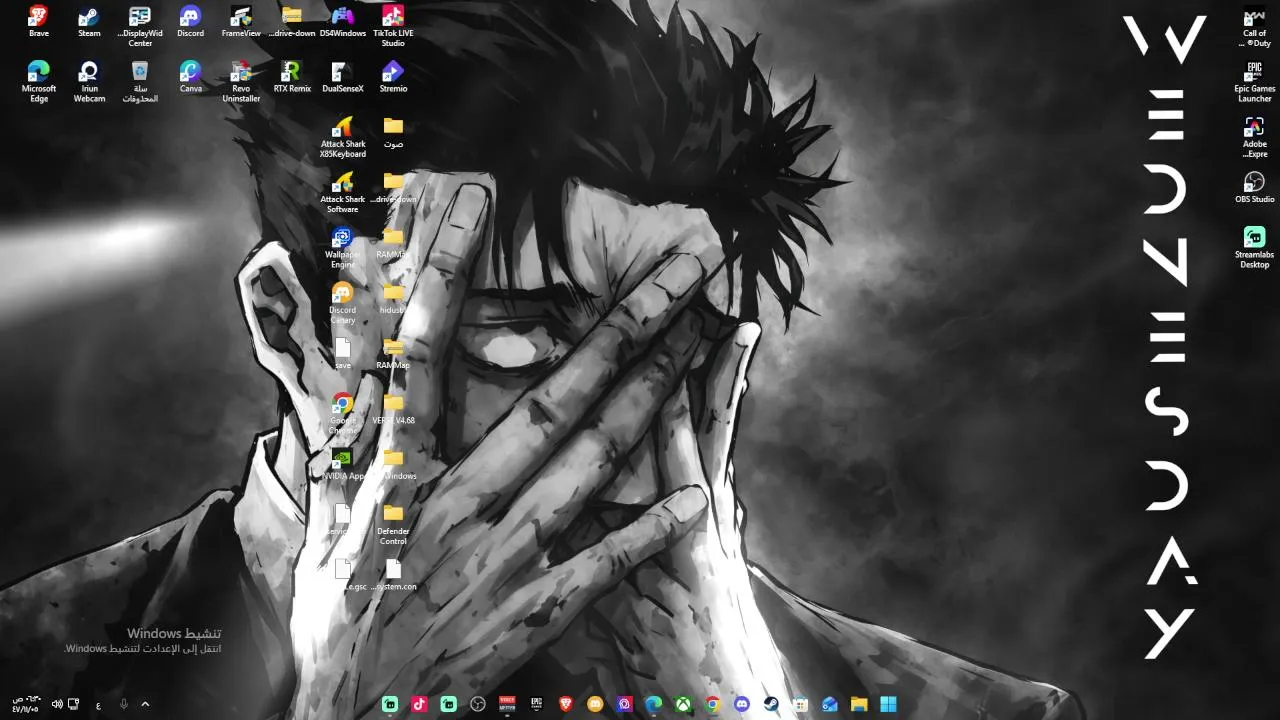1280x720 pixels.
Task: Select the Google Chrome desktop shortcut
Action: (x=343, y=413)
